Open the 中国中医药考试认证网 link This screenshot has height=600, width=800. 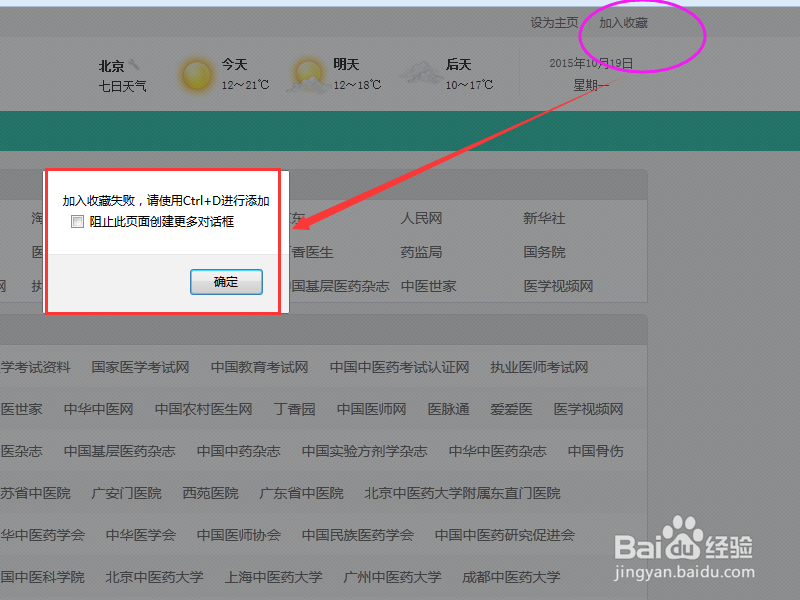399,367
